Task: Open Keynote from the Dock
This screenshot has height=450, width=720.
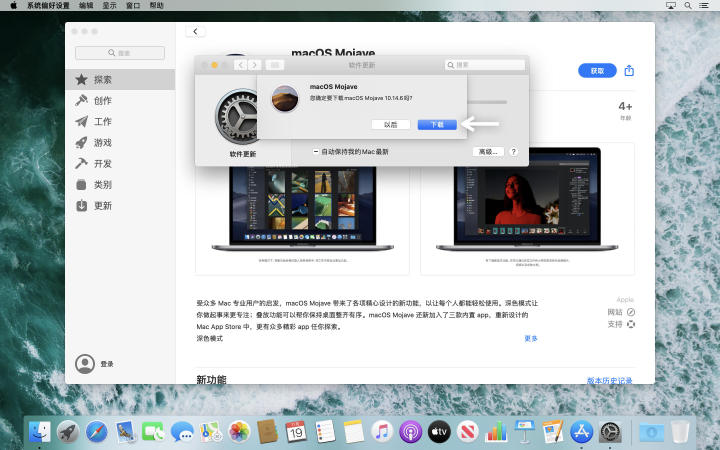Action: (525, 432)
